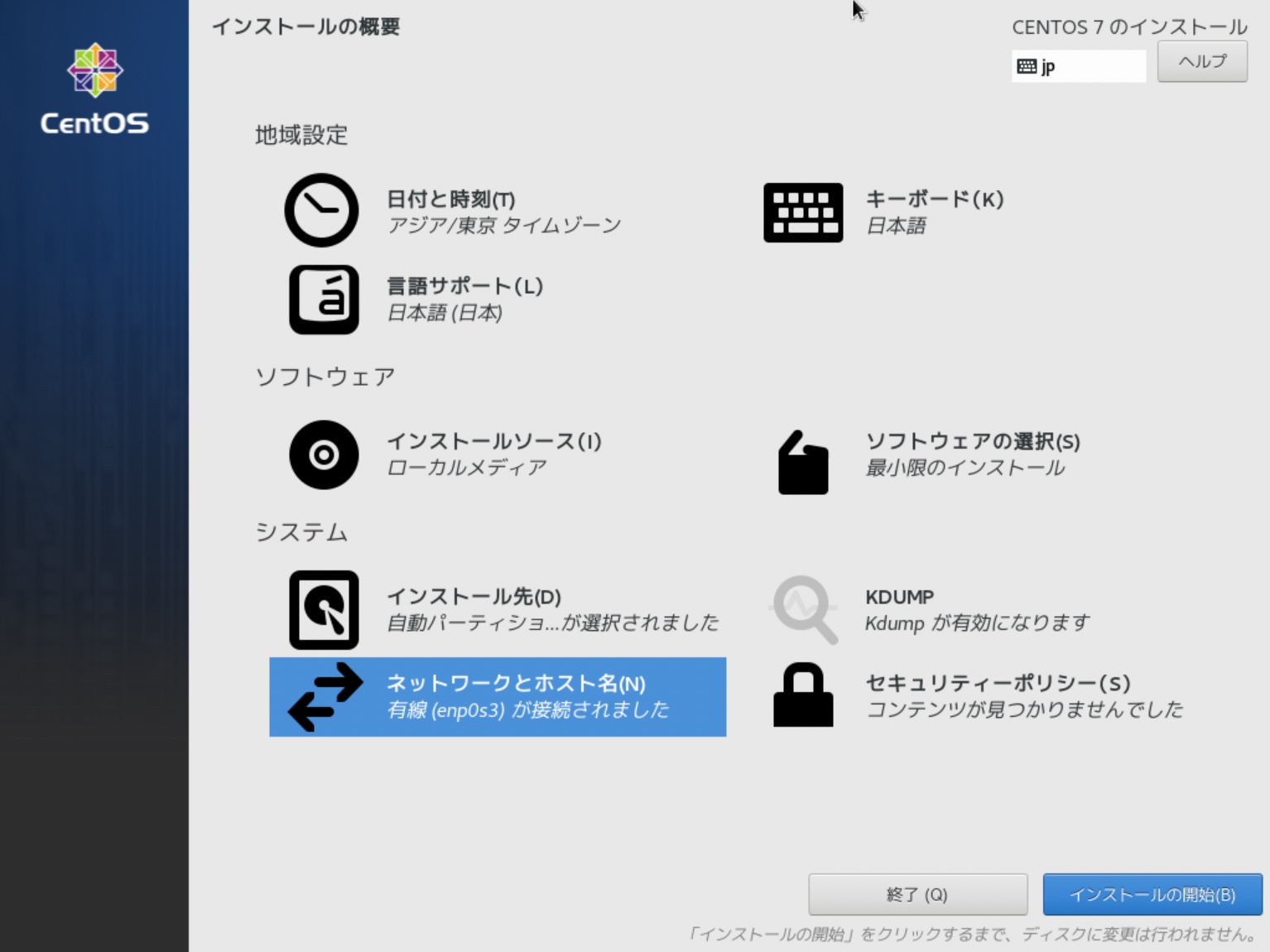Click the hard disk icon for インストール先
The height and width of the screenshot is (952, 1270).
(x=324, y=610)
